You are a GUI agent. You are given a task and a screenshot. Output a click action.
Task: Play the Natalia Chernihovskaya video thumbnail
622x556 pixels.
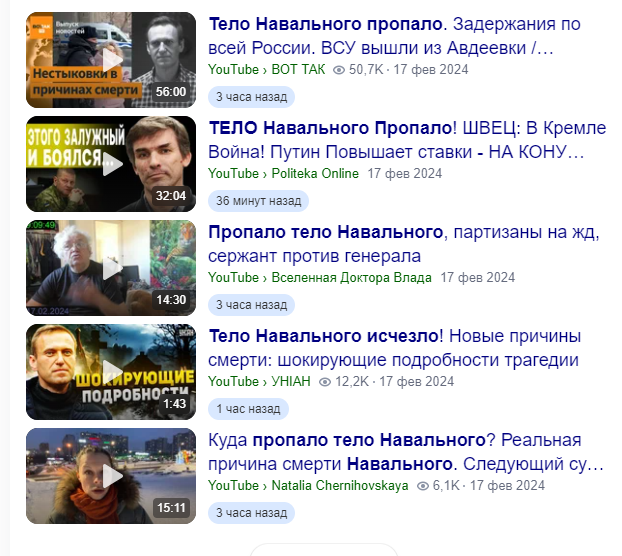[111, 475]
